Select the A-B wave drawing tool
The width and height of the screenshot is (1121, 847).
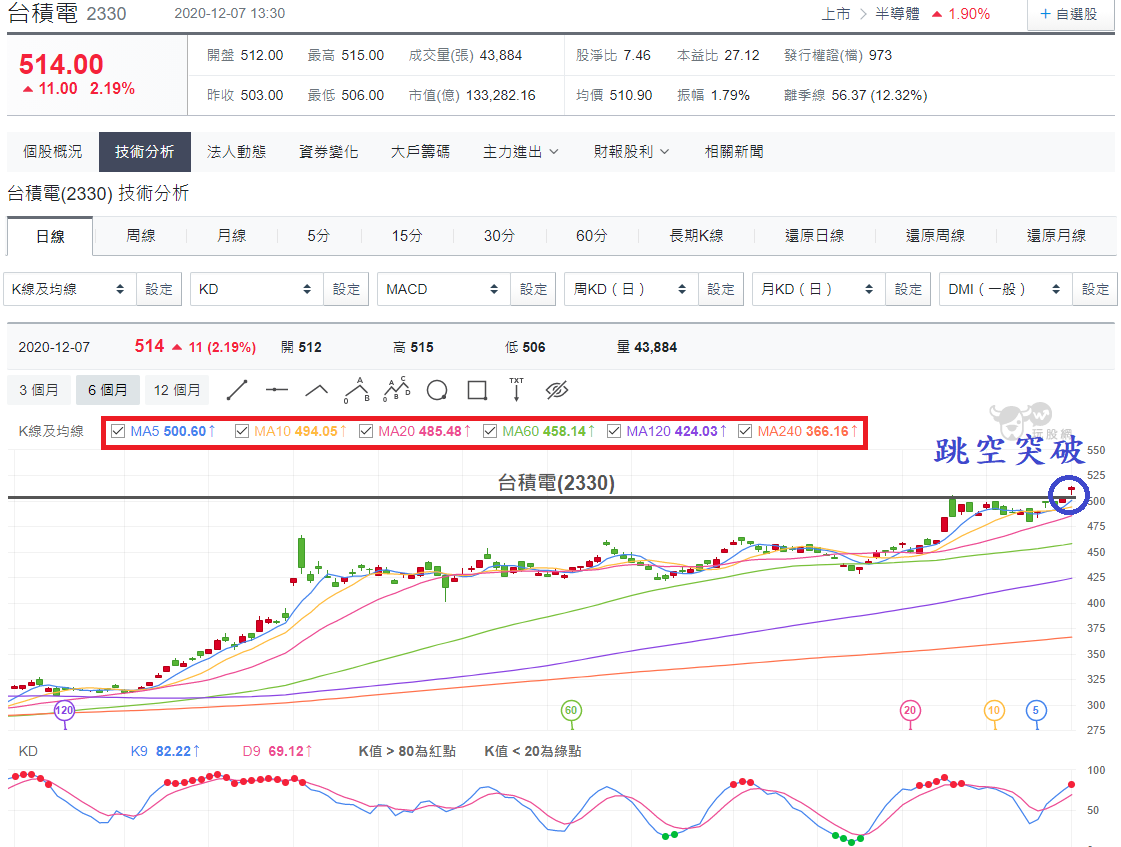point(357,390)
